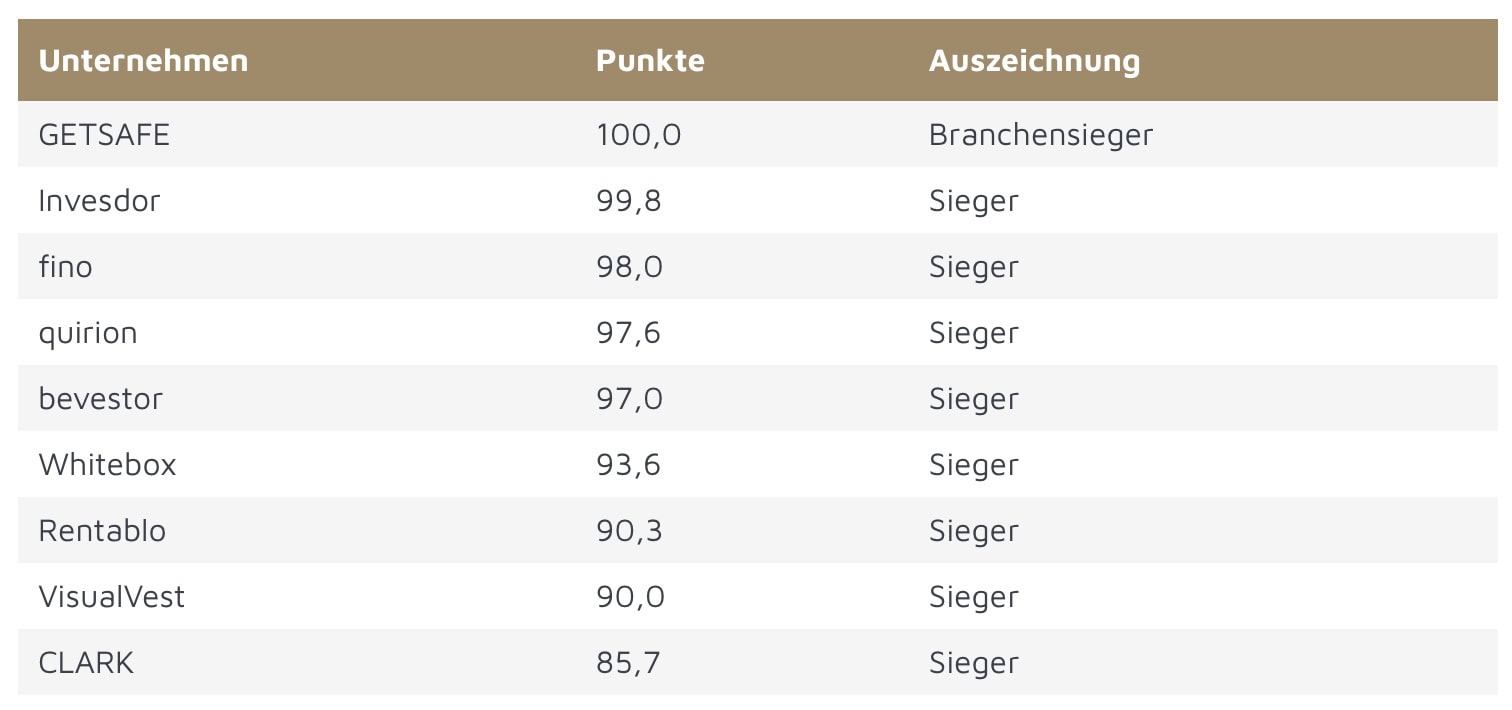The width and height of the screenshot is (1512, 710).
Task: Select the 93,6 points value
Action: 629,464
